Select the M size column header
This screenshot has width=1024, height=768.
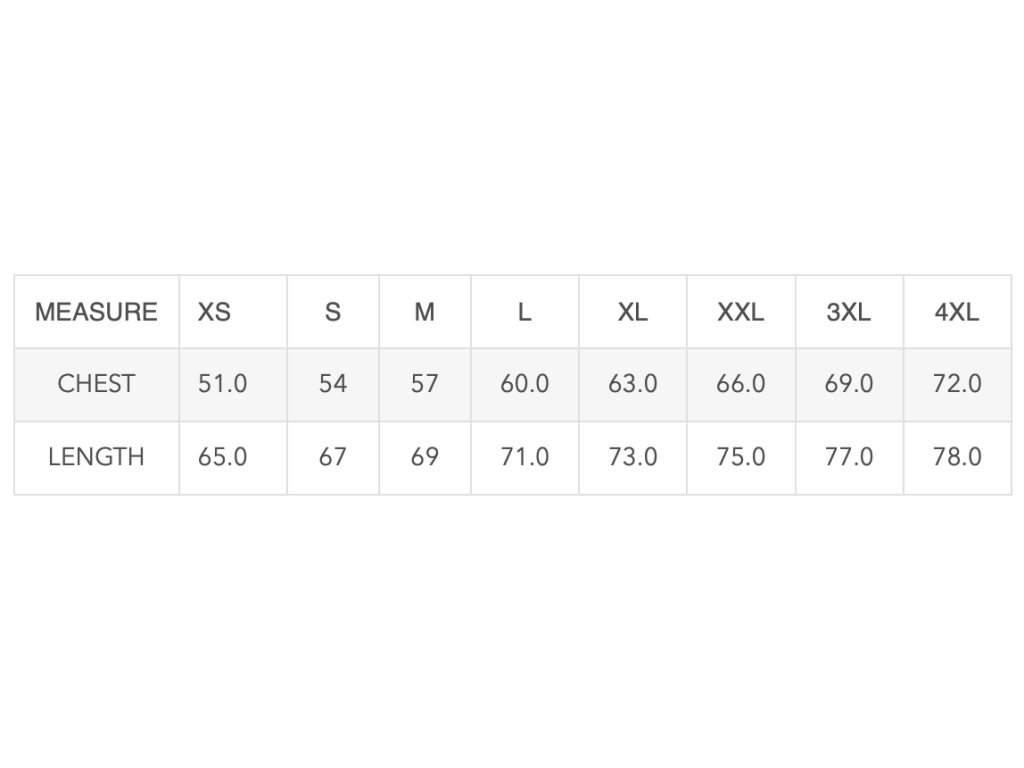point(425,312)
